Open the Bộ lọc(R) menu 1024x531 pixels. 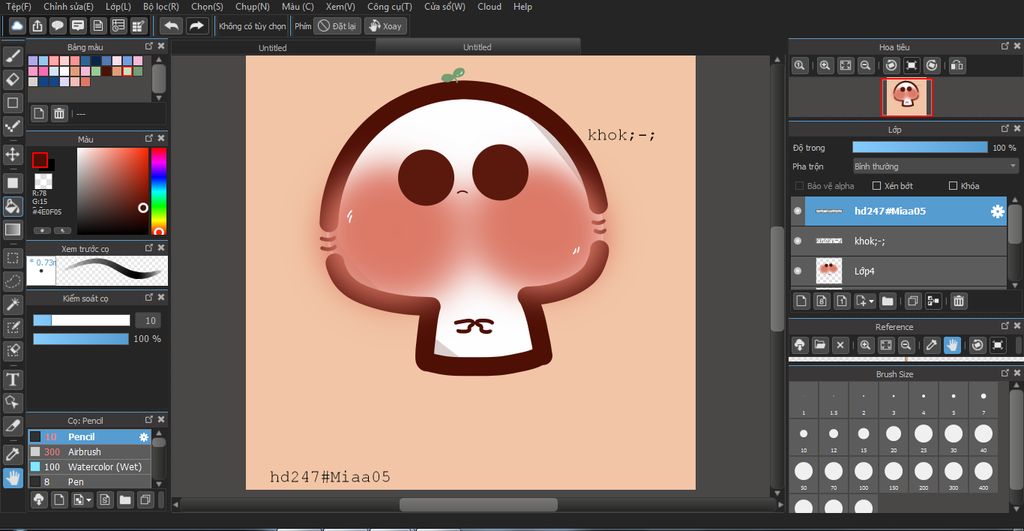(x=161, y=7)
